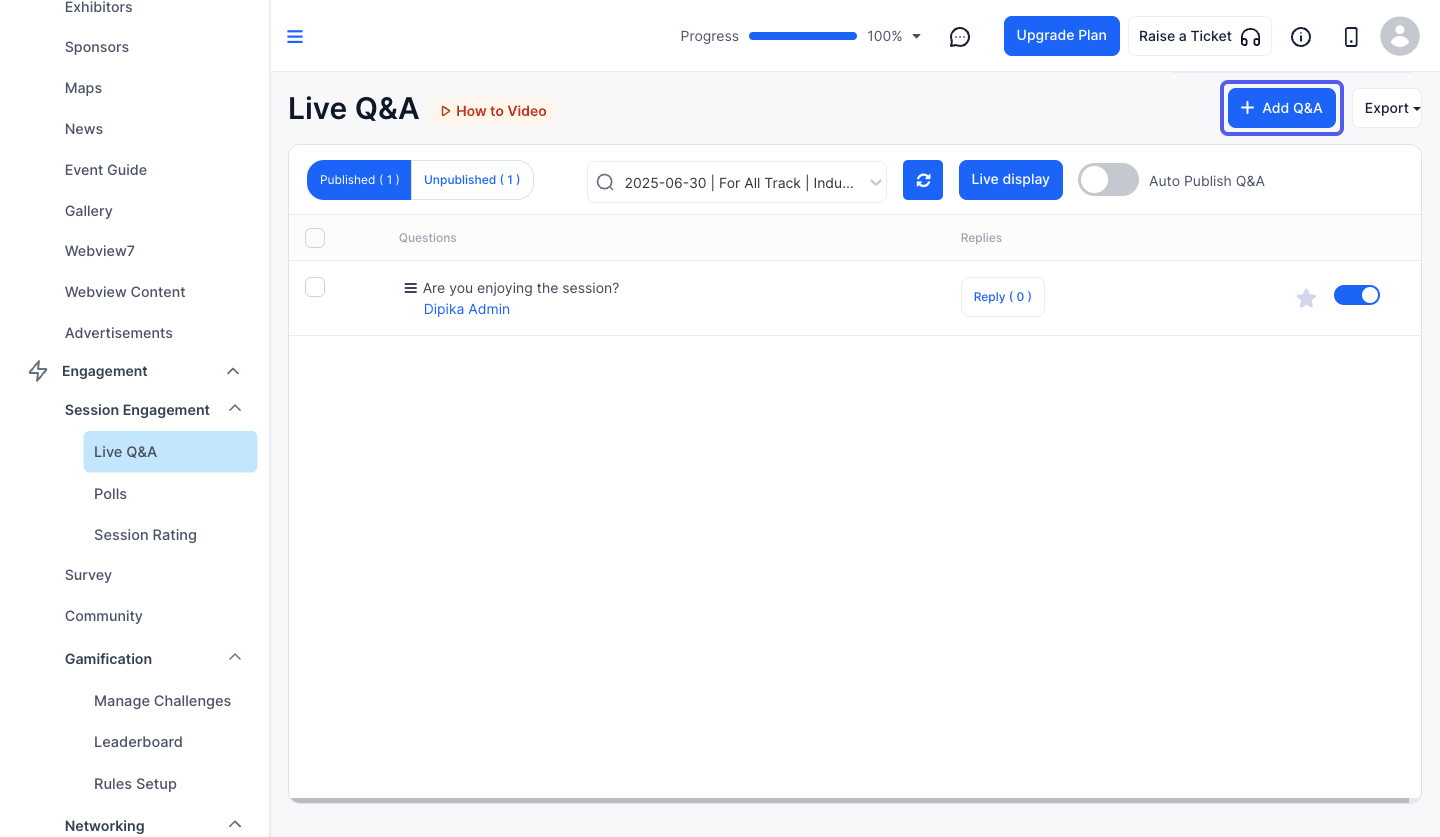Image resolution: width=1440 pixels, height=837 pixels.
Task: Tick the select-all checkbox in the header
Action: [x=315, y=238]
